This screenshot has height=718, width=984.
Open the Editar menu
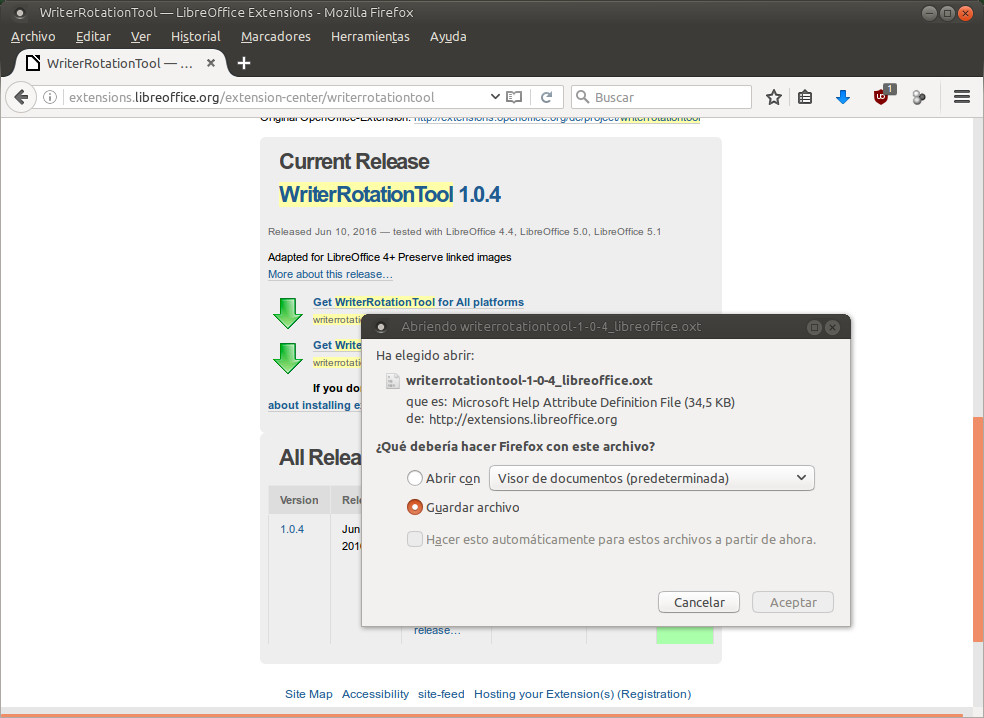(94, 36)
